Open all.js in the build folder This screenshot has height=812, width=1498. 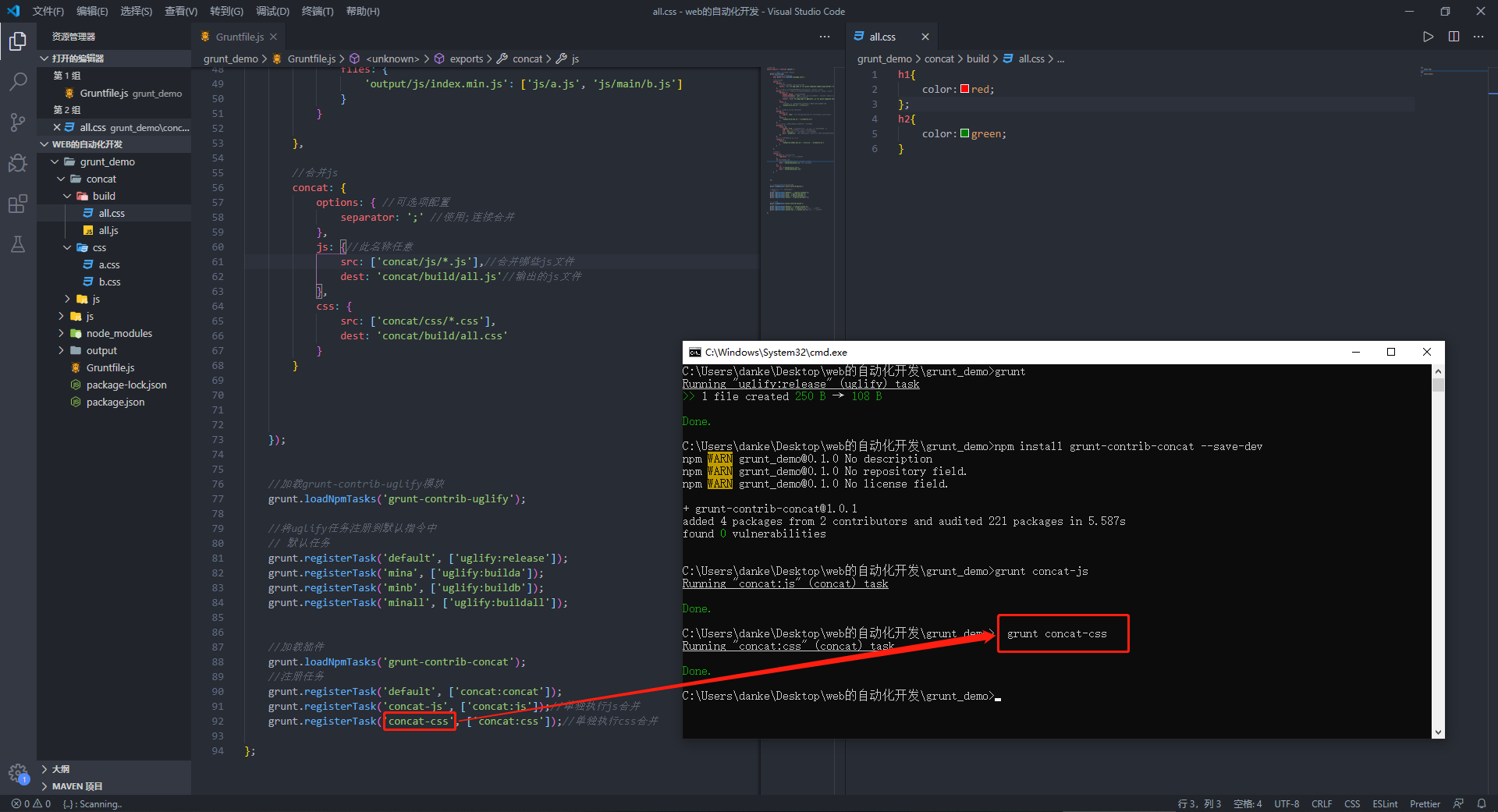coord(114,230)
